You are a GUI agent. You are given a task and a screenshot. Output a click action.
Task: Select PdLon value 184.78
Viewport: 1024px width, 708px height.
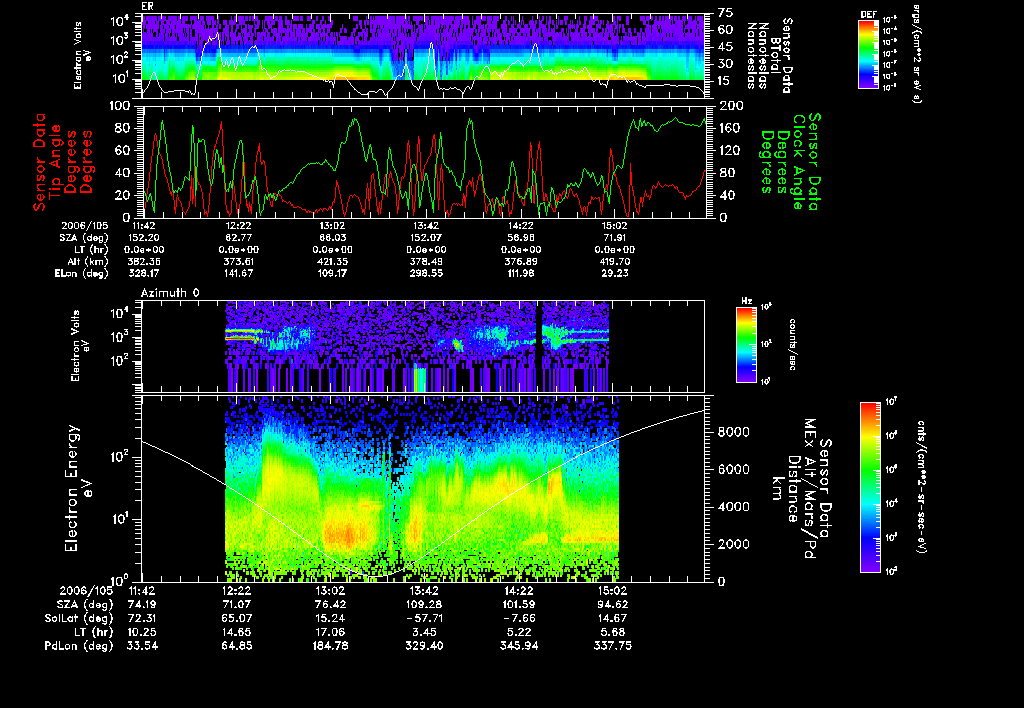(330, 646)
